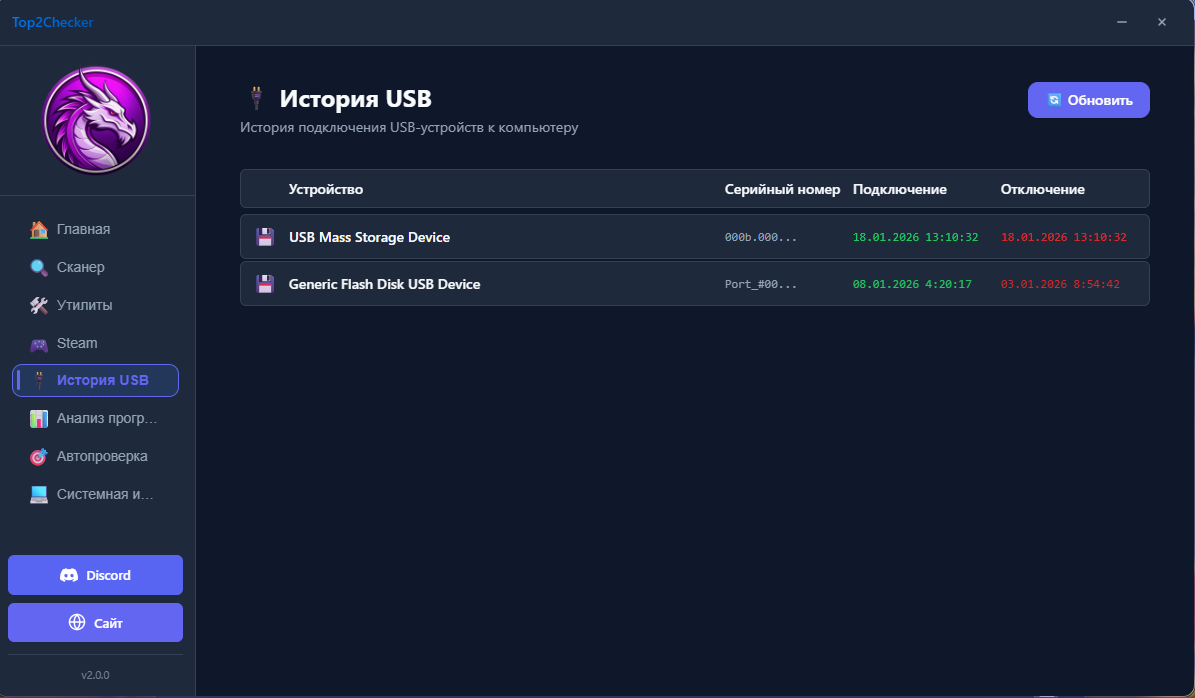Click the chart icon beside Анализ прогр...
1195x698 pixels.
[x=39, y=419]
